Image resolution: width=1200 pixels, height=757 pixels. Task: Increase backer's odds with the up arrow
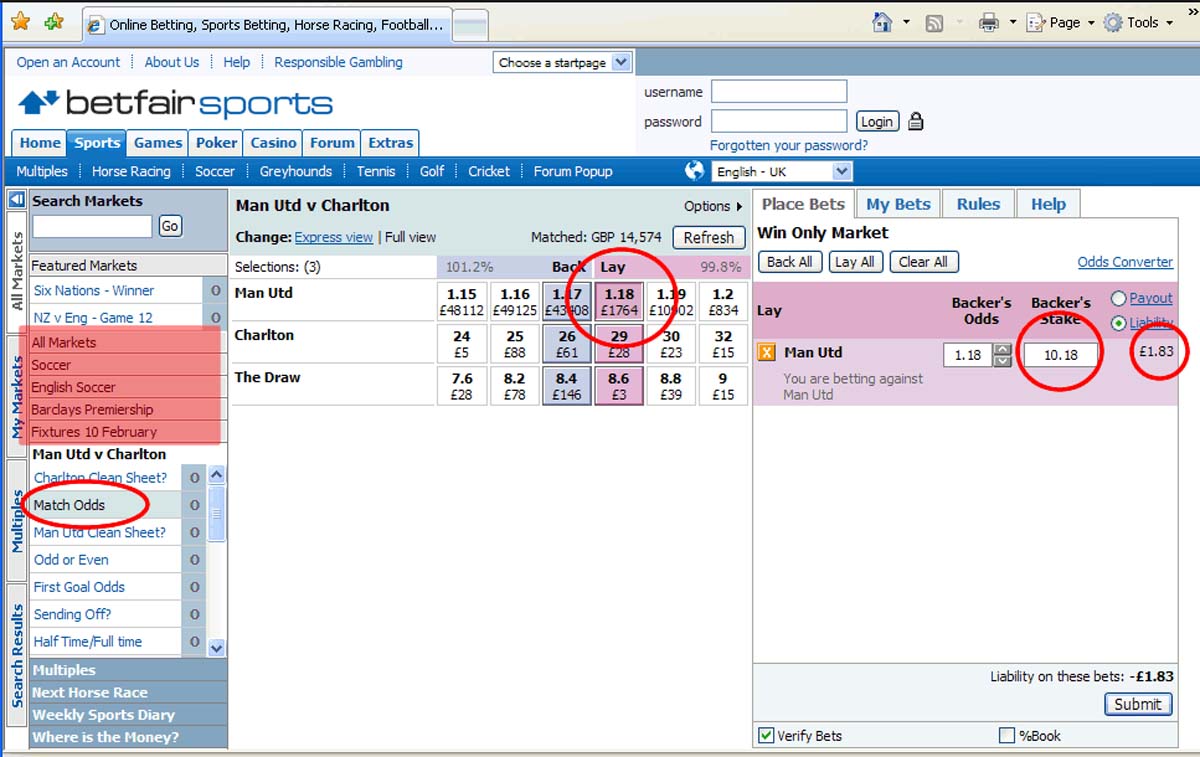[x=1002, y=348]
